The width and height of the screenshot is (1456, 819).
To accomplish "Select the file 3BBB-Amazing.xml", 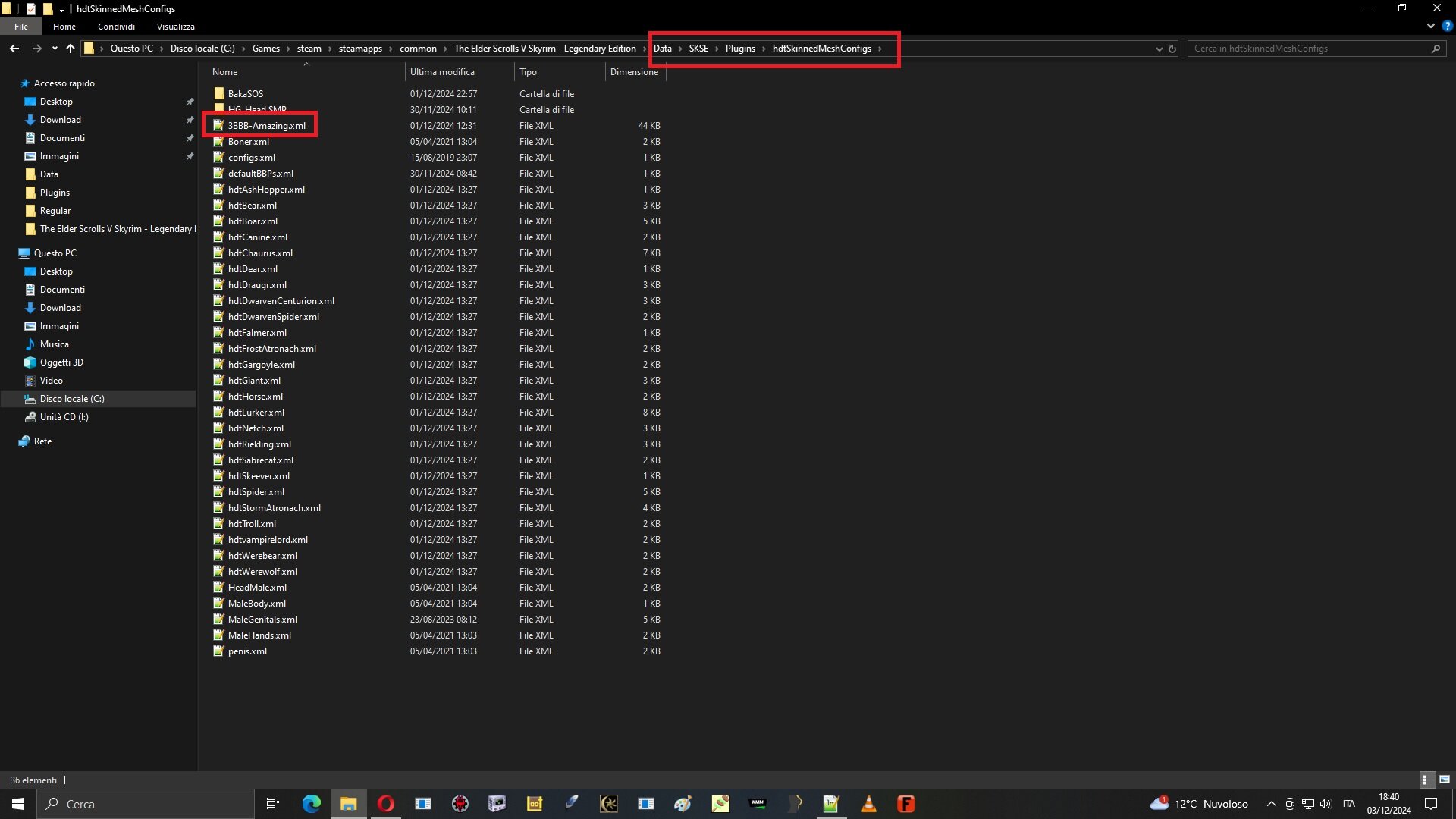I will [x=267, y=126].
